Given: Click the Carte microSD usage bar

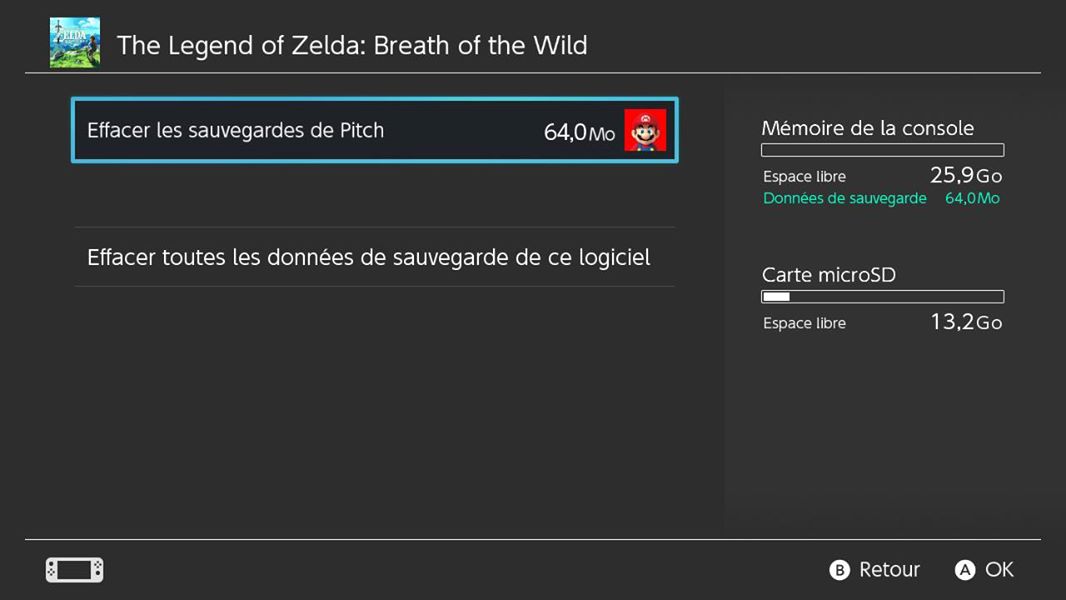Looking at the screenshot, I should tap(882, 297).
